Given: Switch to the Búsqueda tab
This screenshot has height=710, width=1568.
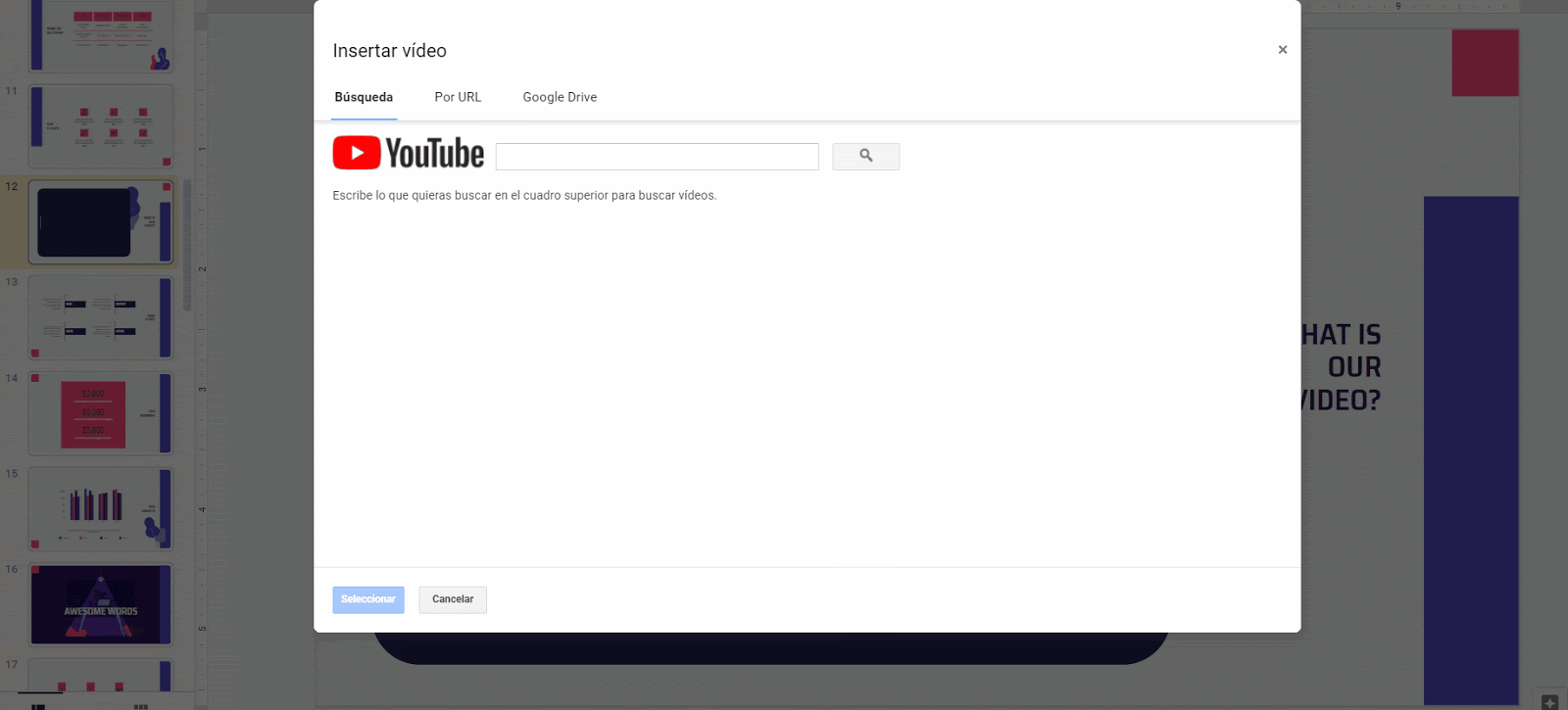Looking at the screenshot, I should (364, 97).
